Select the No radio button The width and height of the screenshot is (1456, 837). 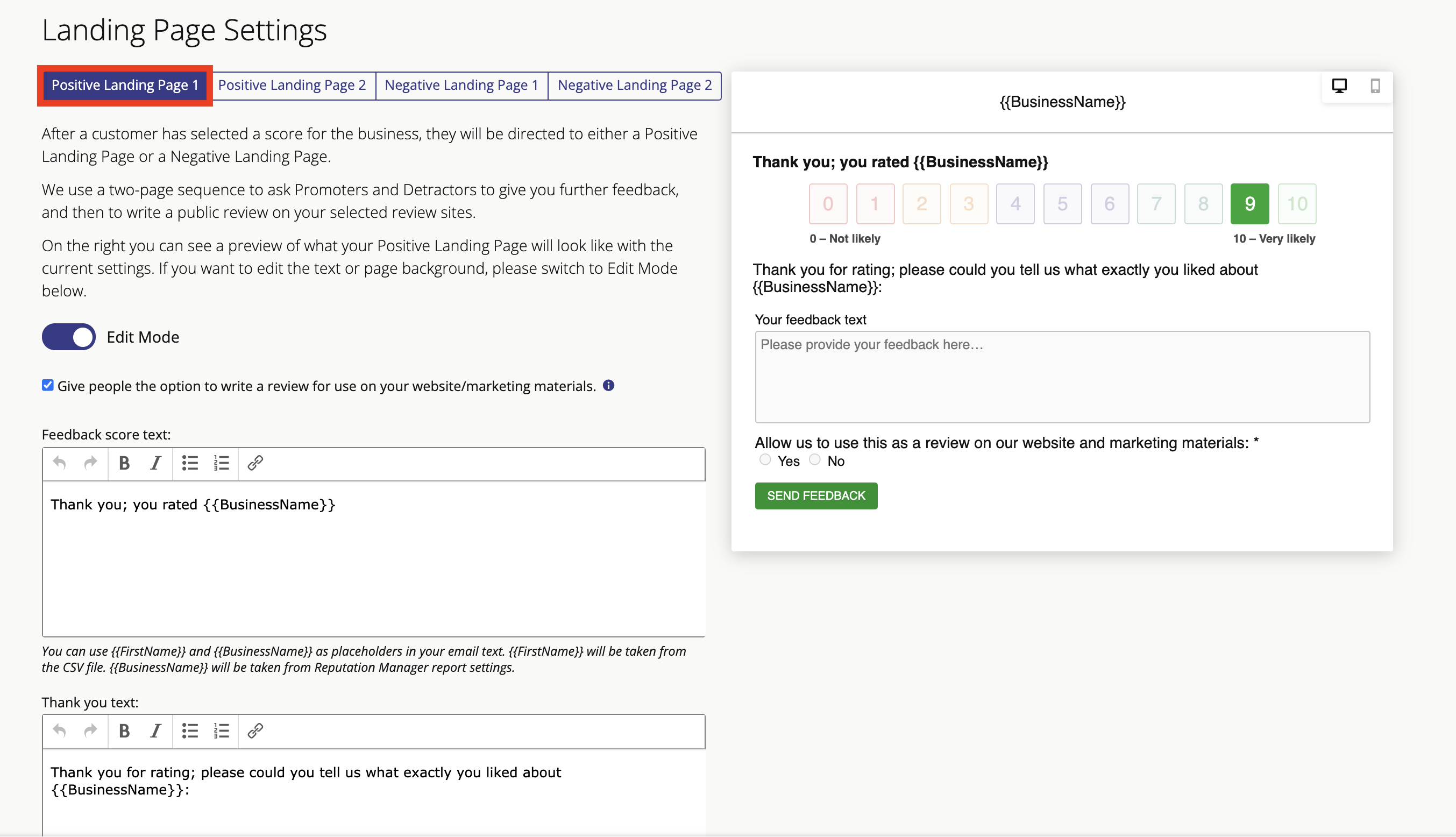(x=814, y=460)
